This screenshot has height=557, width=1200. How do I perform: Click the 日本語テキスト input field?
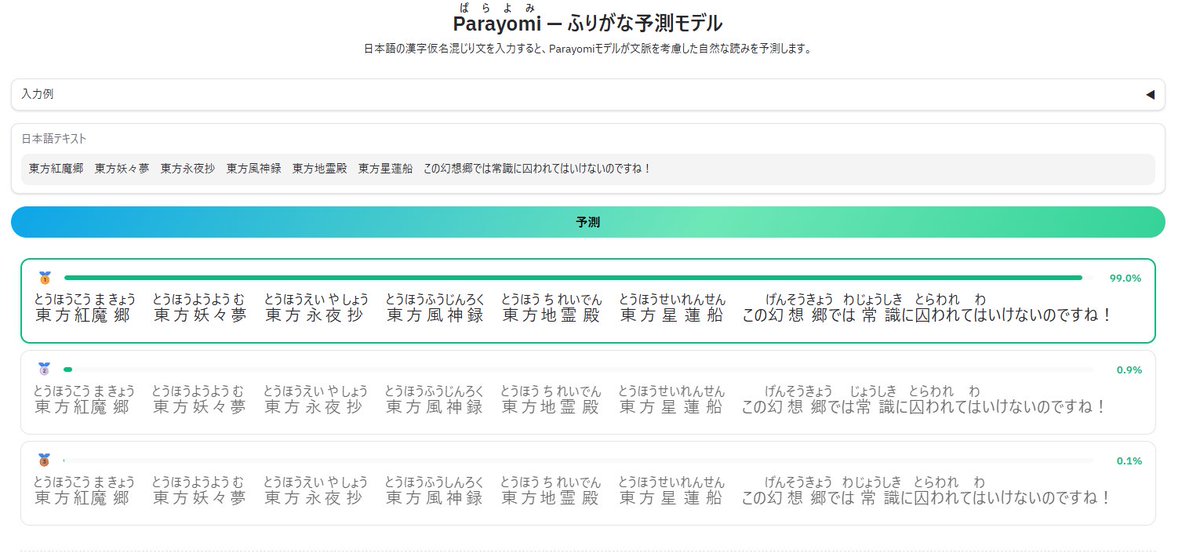click(x=588, y=168)
